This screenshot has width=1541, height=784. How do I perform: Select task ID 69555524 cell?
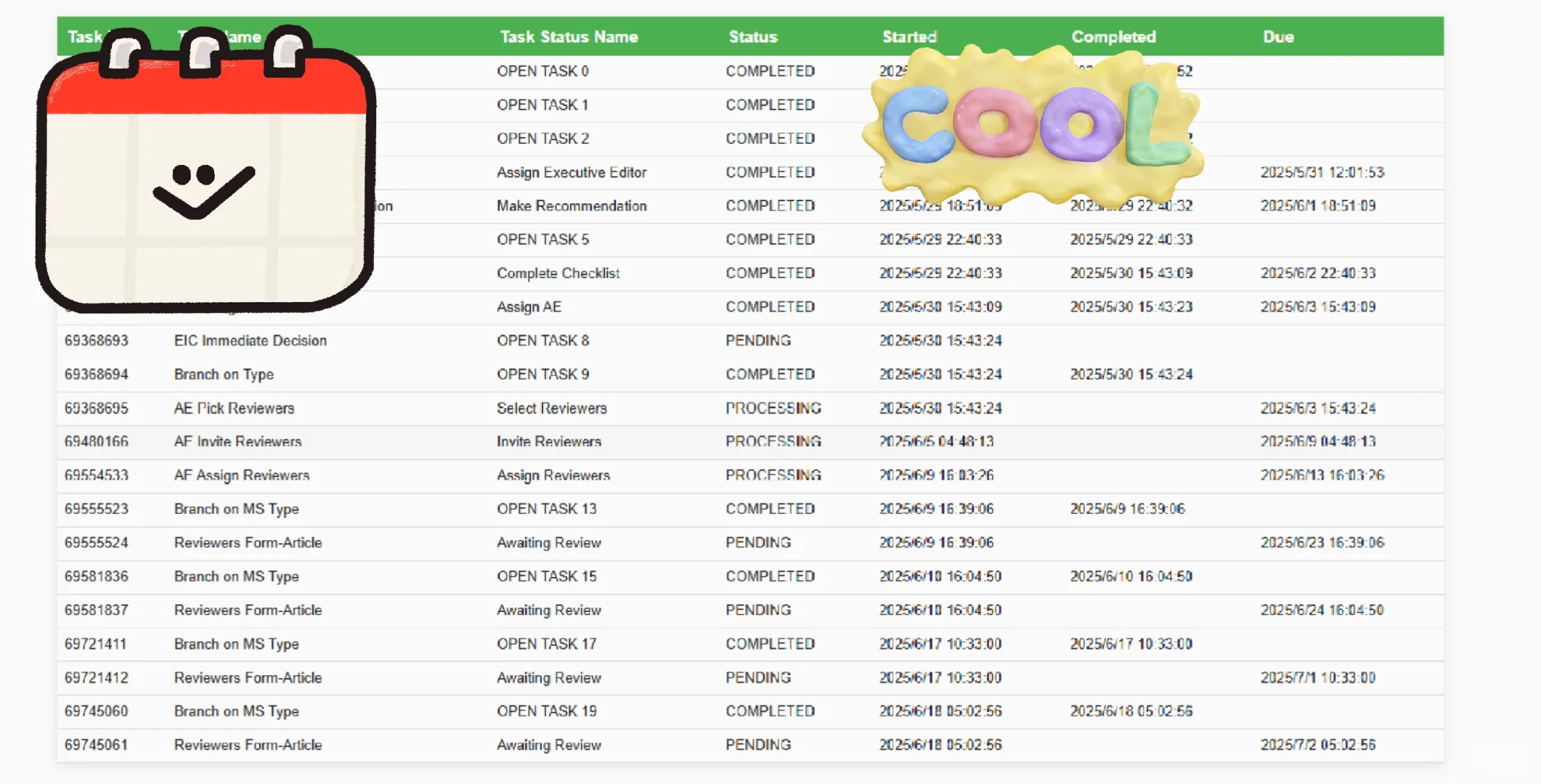(x=96, y=542)
